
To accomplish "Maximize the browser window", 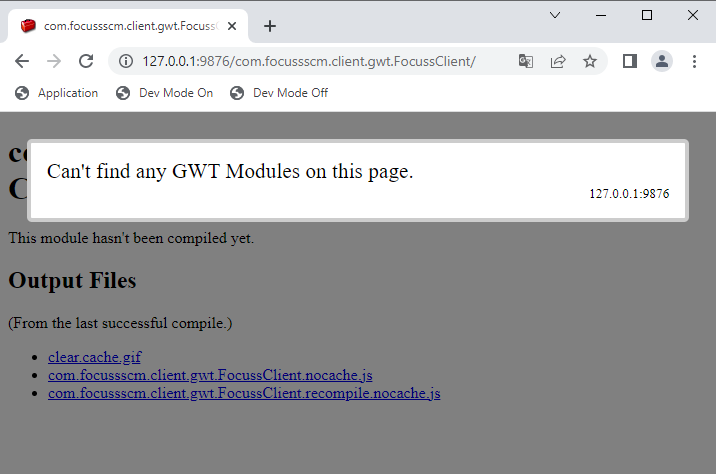I will [647, 15].
